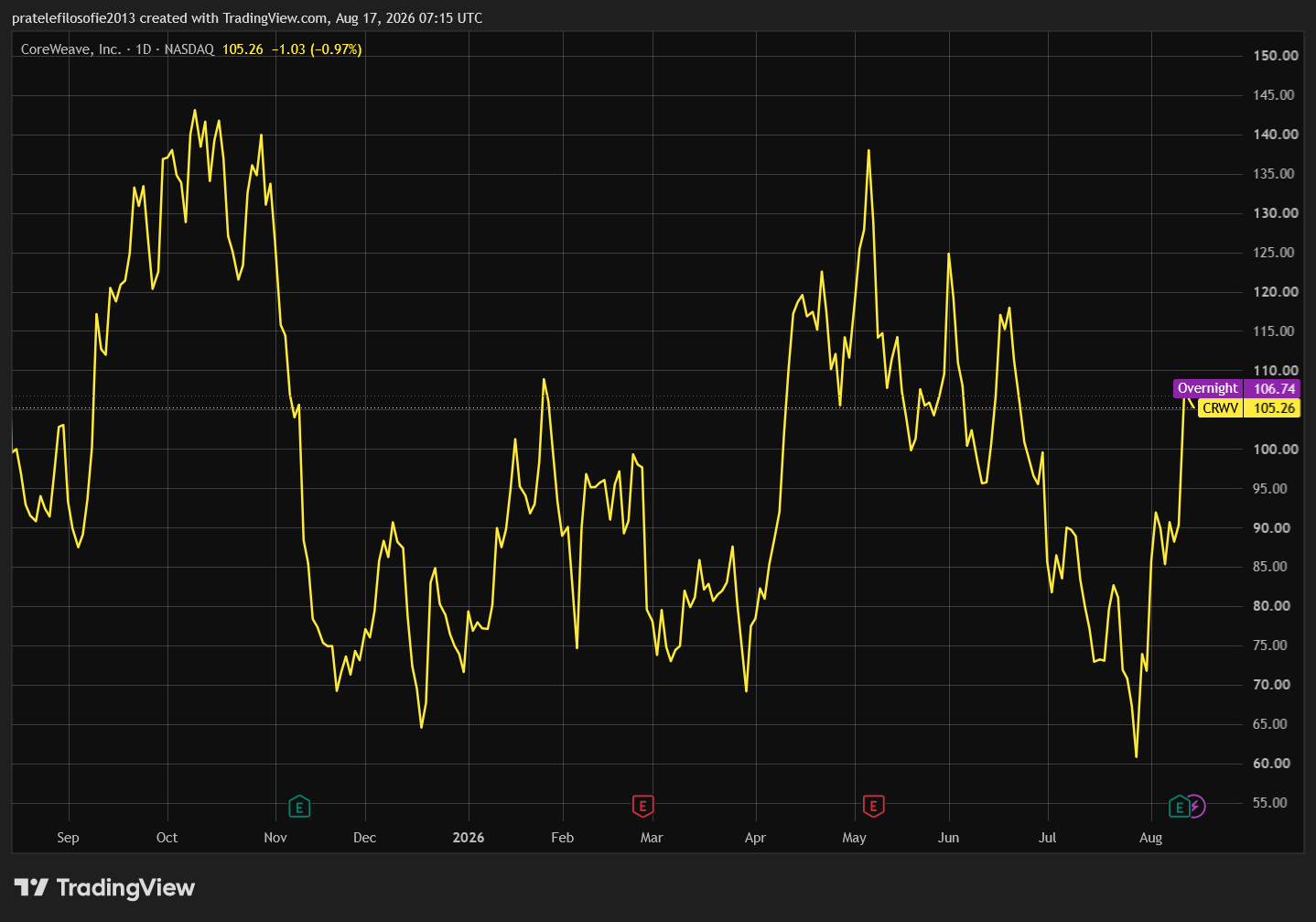Click the 106.74 overnight price tag
This screenshot has width=1316, height=922.
(x=1274, y=389)
